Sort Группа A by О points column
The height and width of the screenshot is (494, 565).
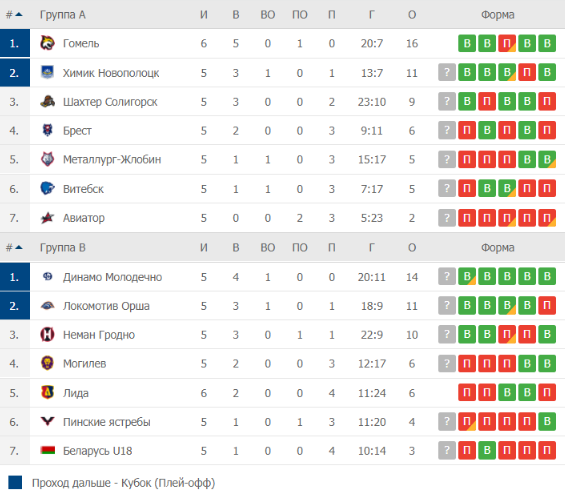click(412, 15)
